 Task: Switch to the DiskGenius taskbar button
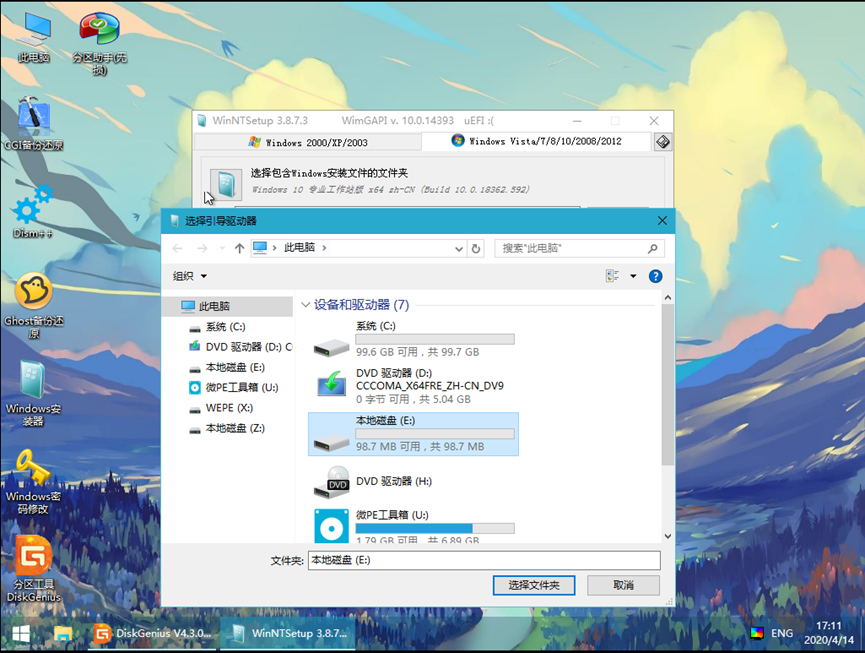point(152,633)
